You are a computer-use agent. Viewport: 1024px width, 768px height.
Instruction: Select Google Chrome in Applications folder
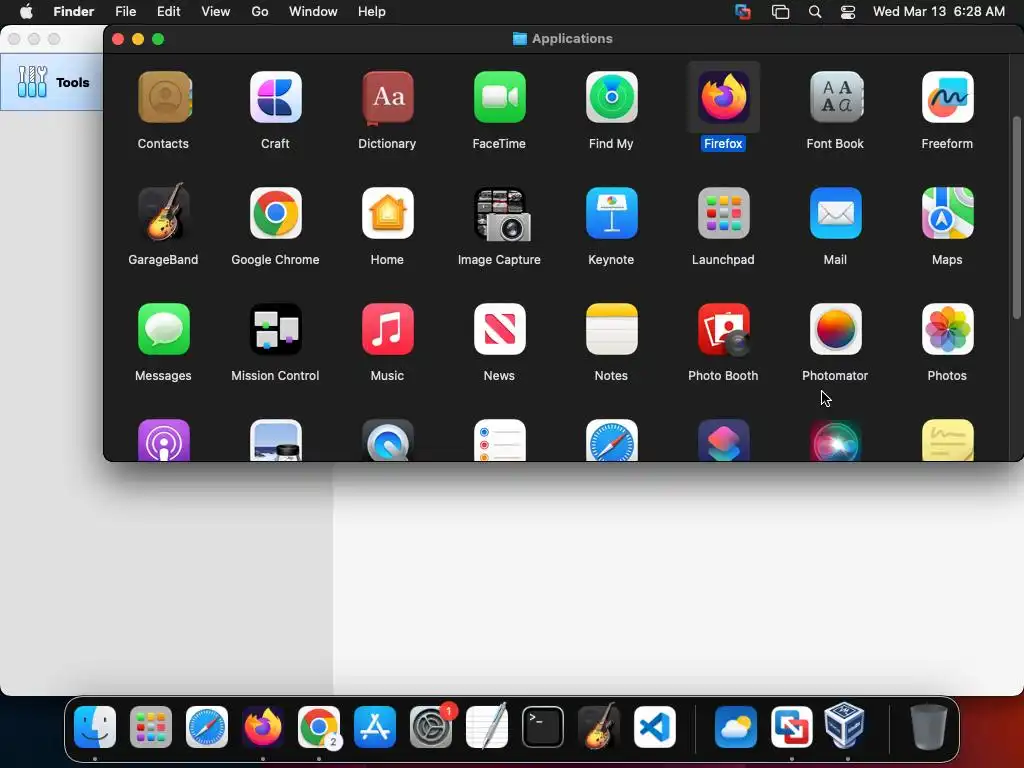point(276,213)
